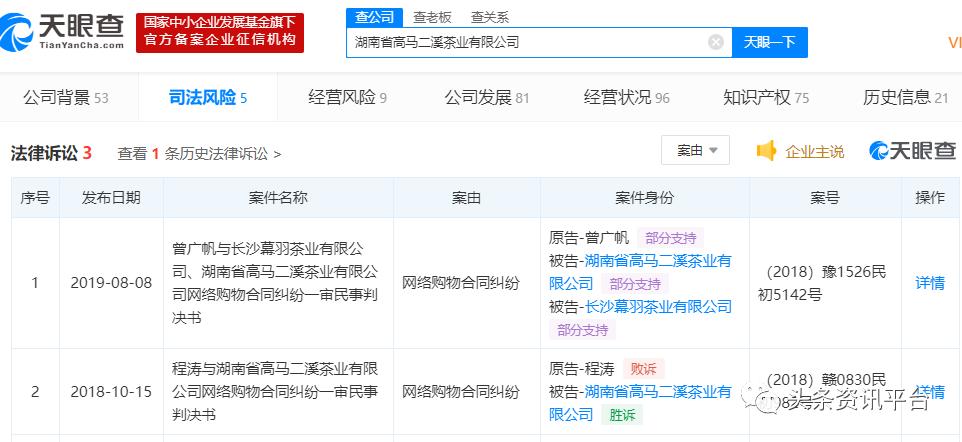This screenshot has height=442, width=962.
Task: Click the 操作 column header
Action: tap(930, 198)
